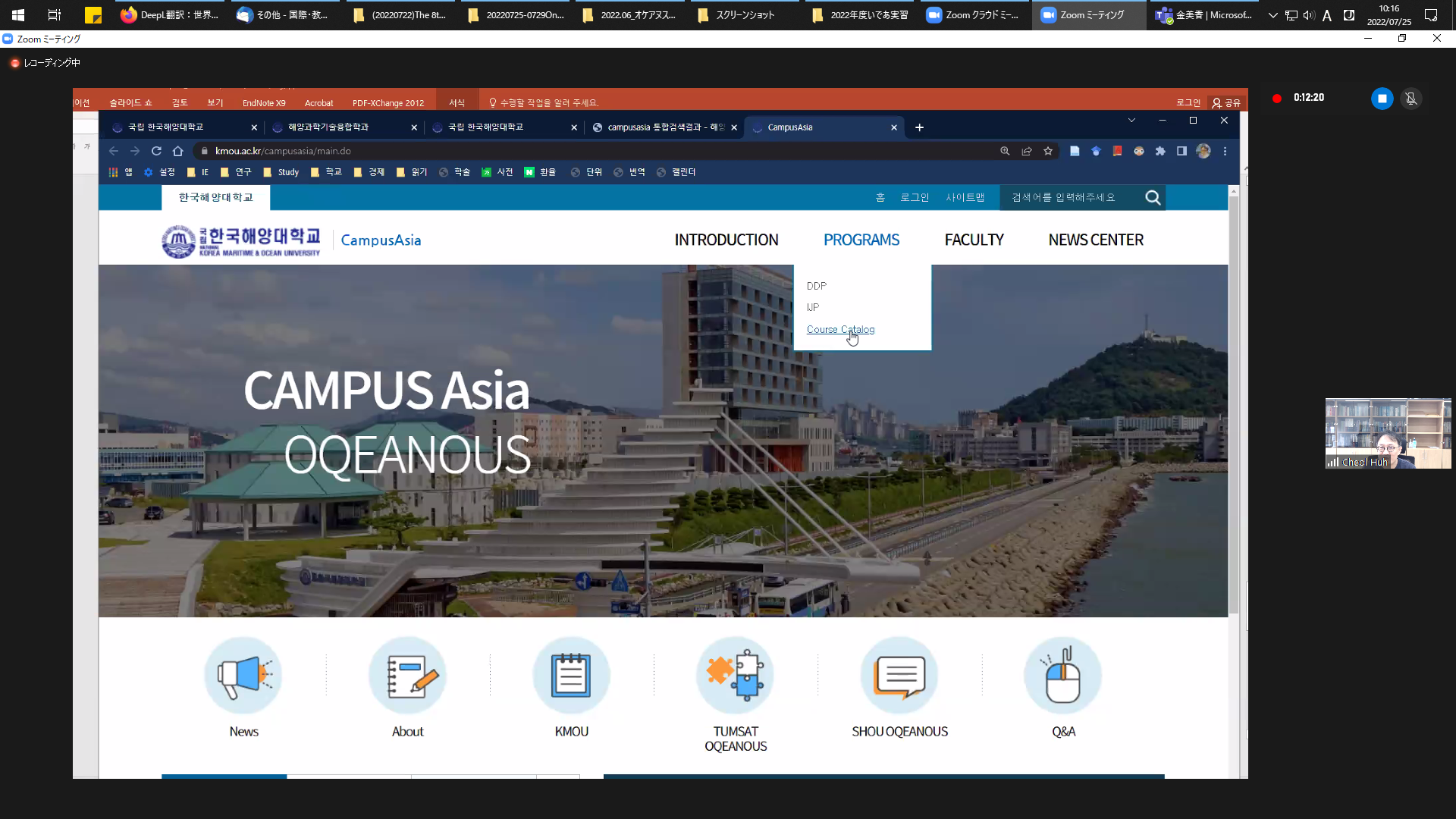This screenshot has height=819, width=1456.
Task: Open the About notepad icon
Action: [407, 675]
